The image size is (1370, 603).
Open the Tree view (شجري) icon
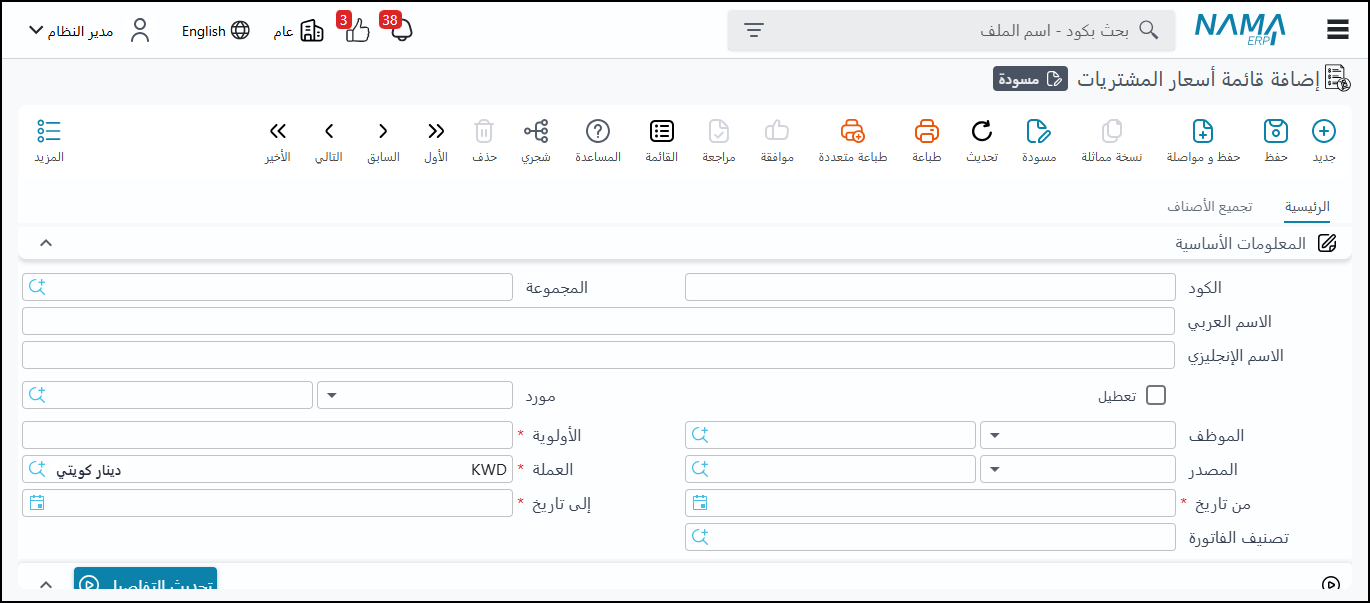click(536, 132)
